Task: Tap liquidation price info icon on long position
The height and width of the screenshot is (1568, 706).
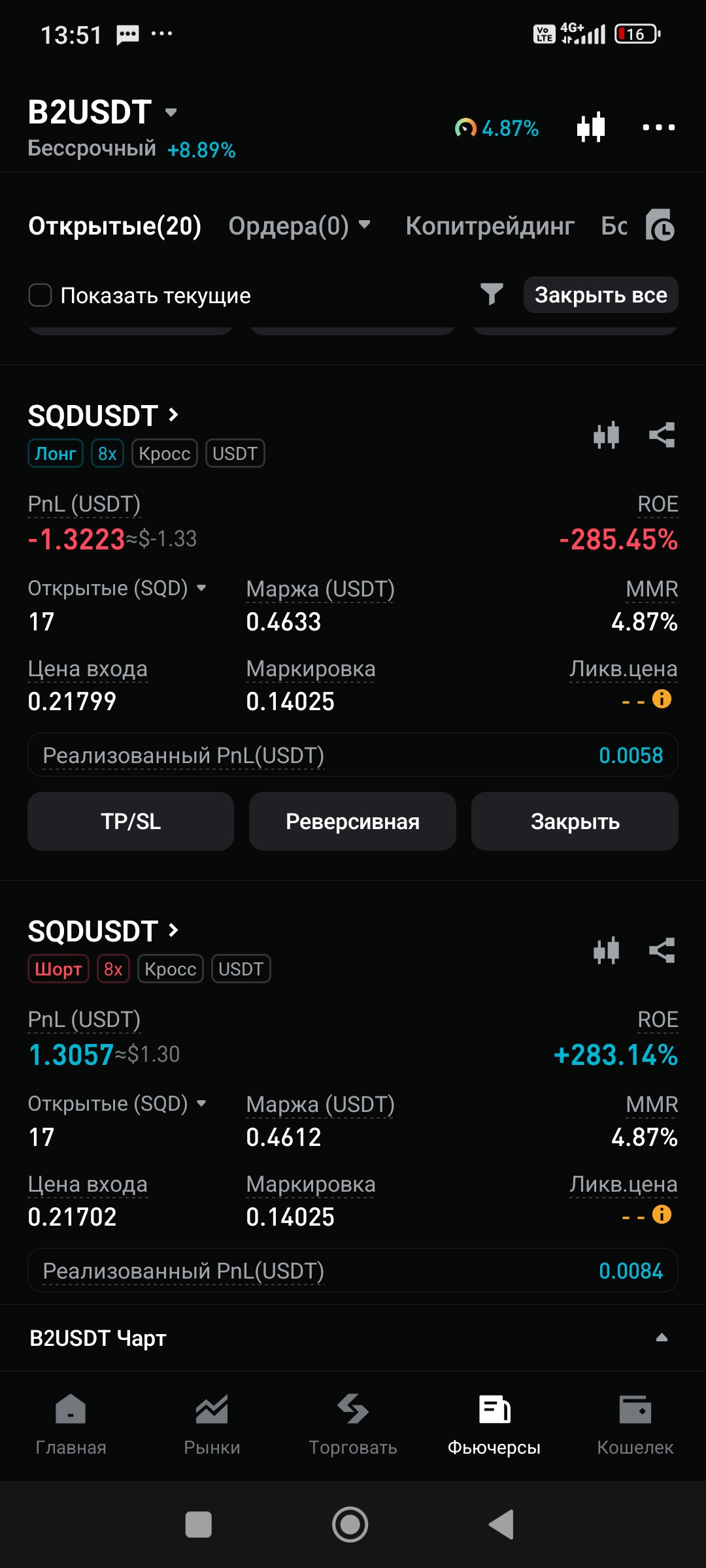Action: [662, 699]
